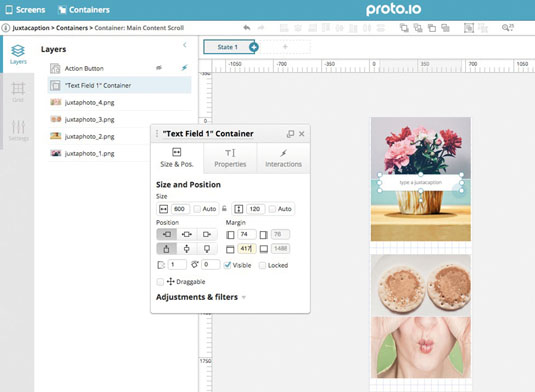Enable Auto checkbox for width
The width and height of the screenshot is (535, 392).
coord(197,209)
